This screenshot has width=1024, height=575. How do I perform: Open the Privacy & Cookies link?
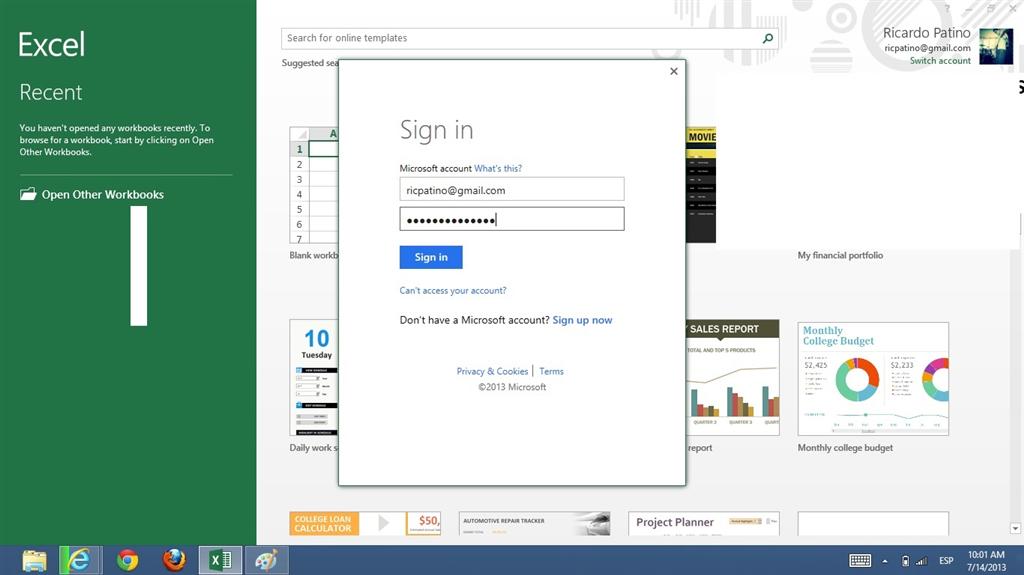tap(492, 371)
